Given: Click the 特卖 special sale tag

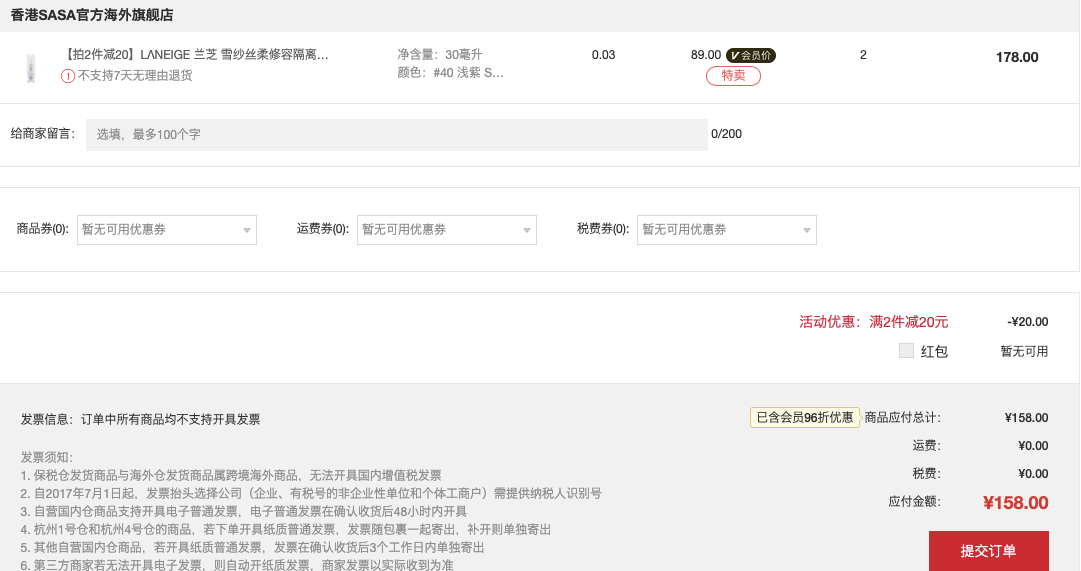Looking at the screenshot, I should pos(734,76).
